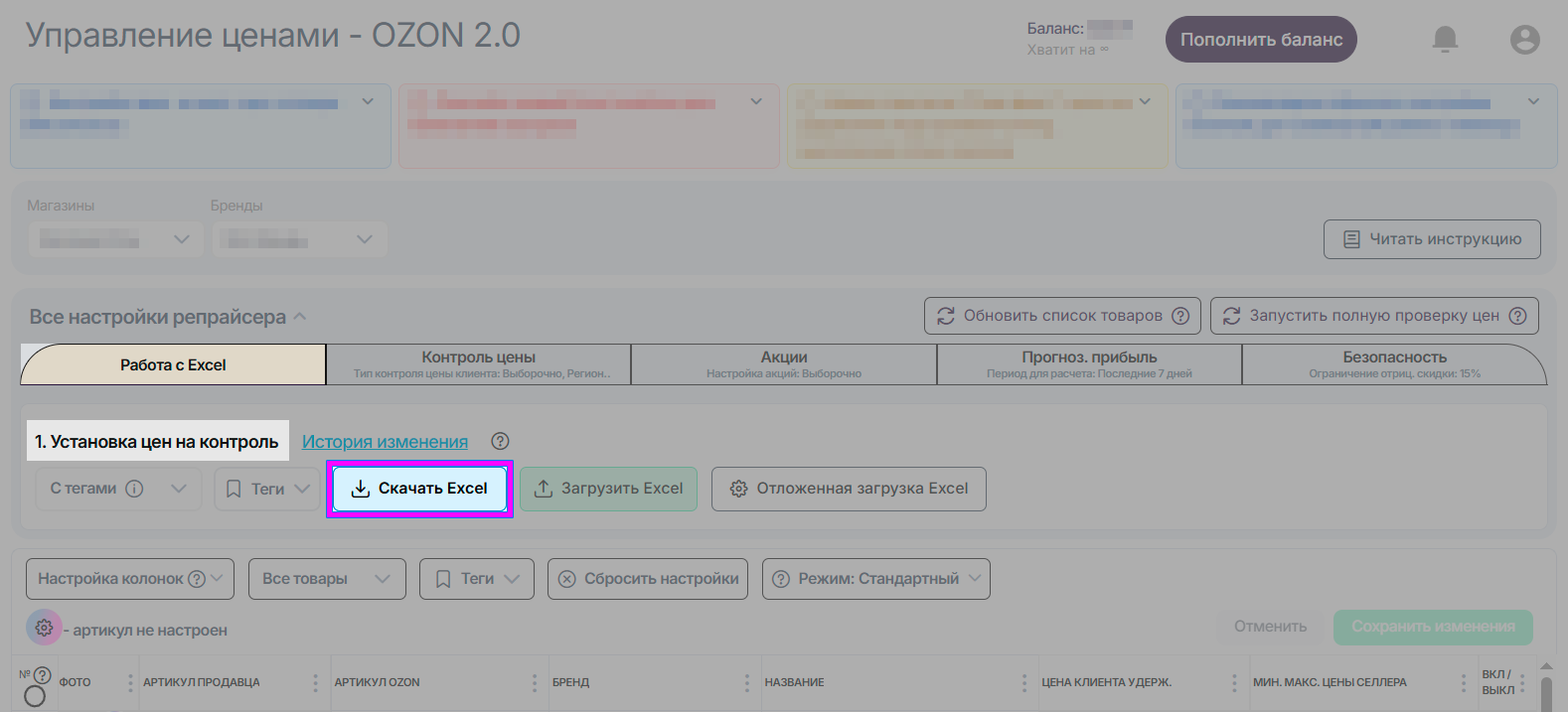Click the Пополнить баланс button
This screenshot has height=712, width=1568.
click(x=1261, y=40)
